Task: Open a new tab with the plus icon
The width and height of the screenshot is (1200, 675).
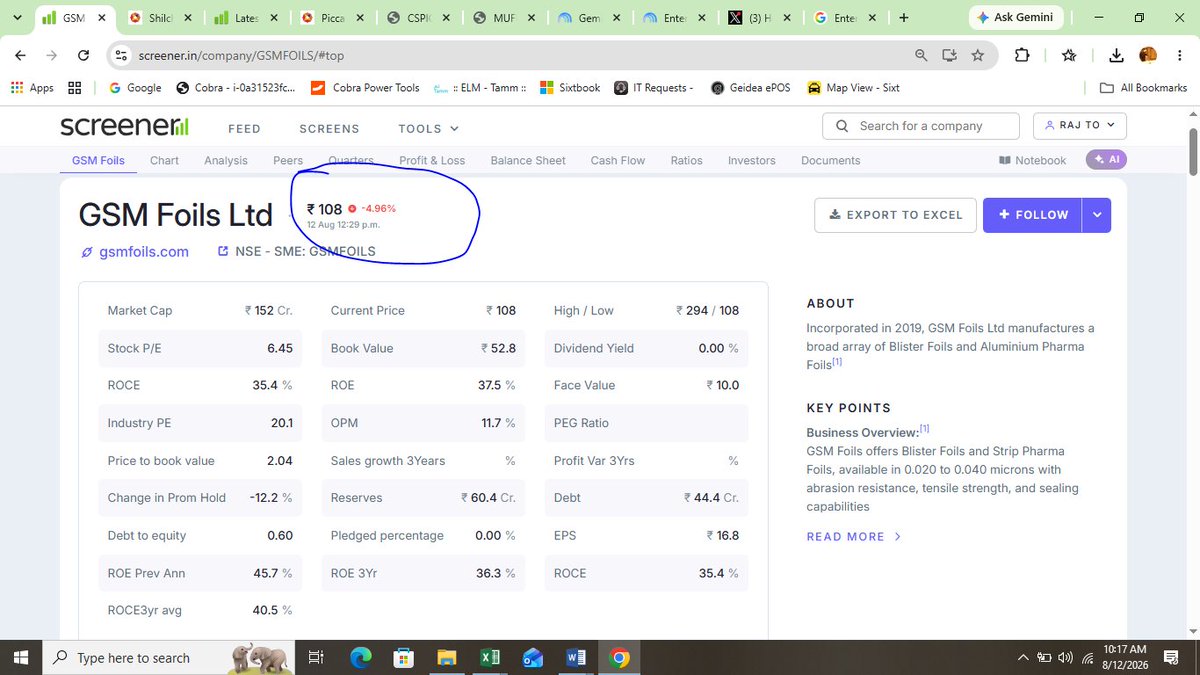Action: 904,18
